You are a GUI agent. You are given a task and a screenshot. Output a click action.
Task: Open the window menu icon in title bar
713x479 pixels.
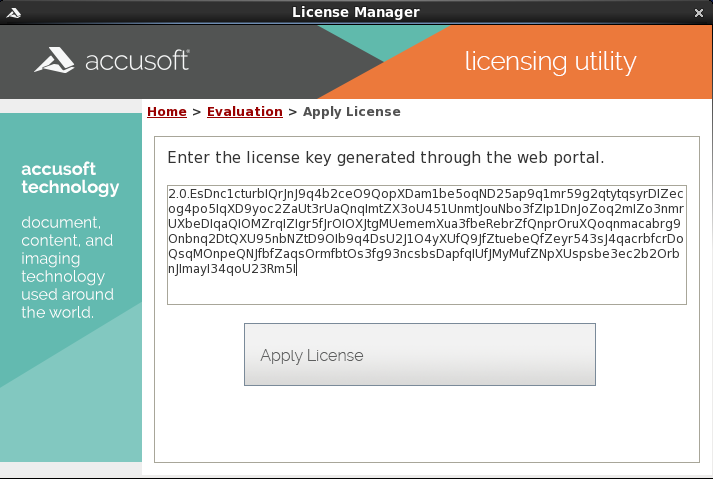[x=13, y=12]
